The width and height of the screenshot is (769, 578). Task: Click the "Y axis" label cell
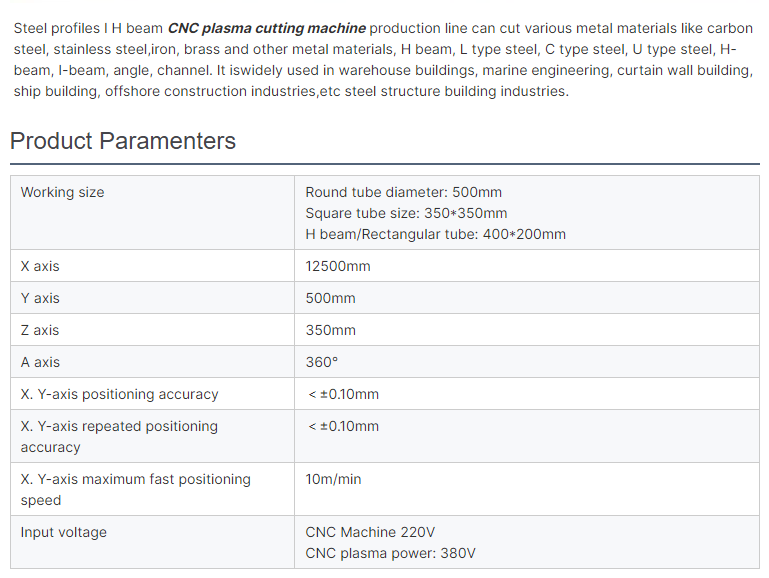click(x=40, y=298)
